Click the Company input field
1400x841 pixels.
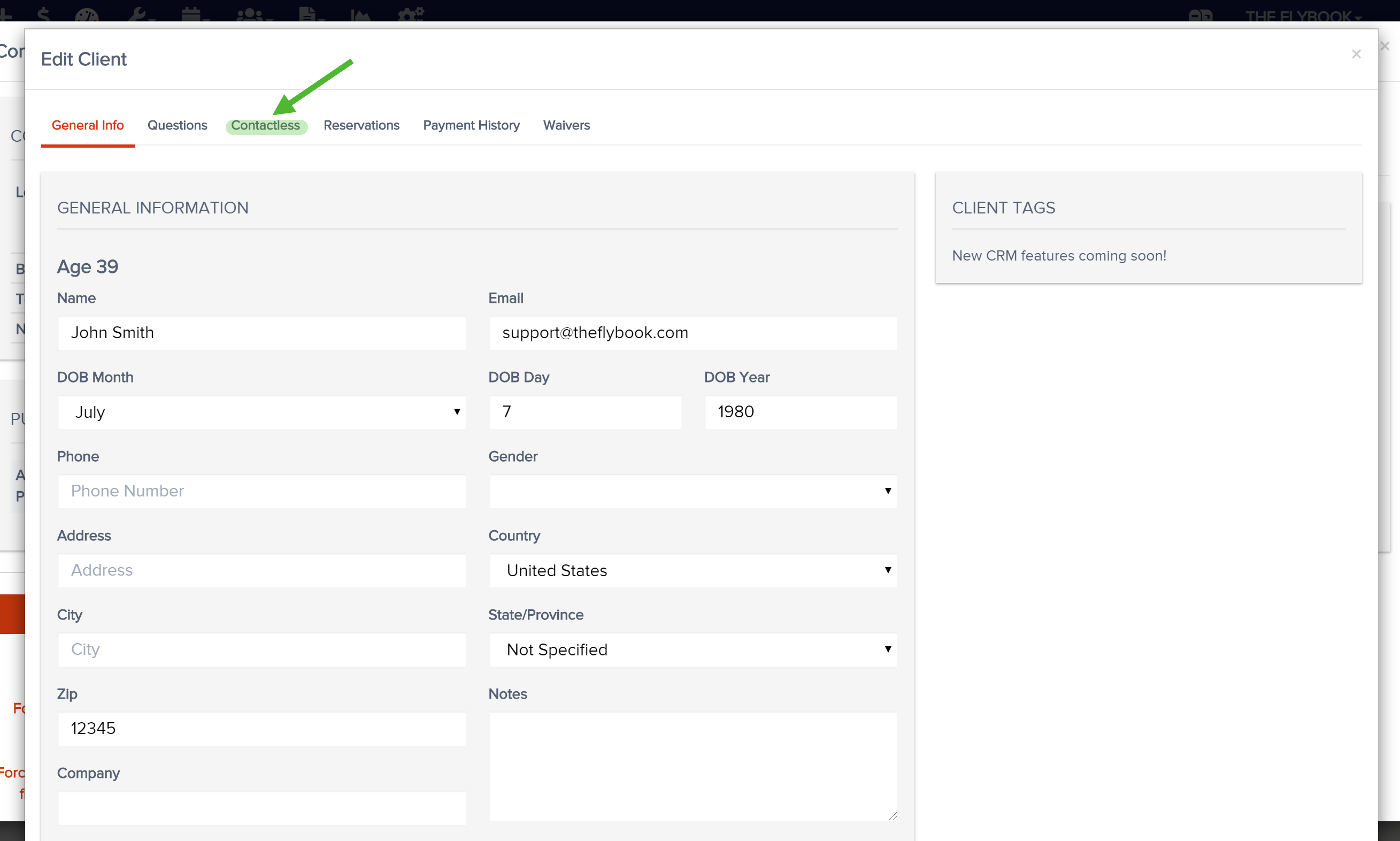click(x=262, y=808)
